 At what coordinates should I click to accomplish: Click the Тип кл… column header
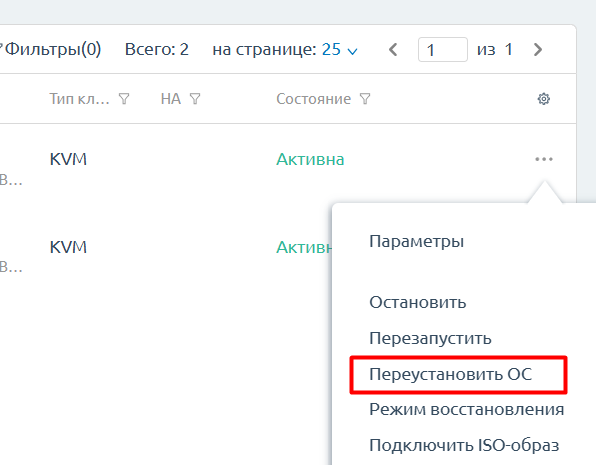click(79, 99)
